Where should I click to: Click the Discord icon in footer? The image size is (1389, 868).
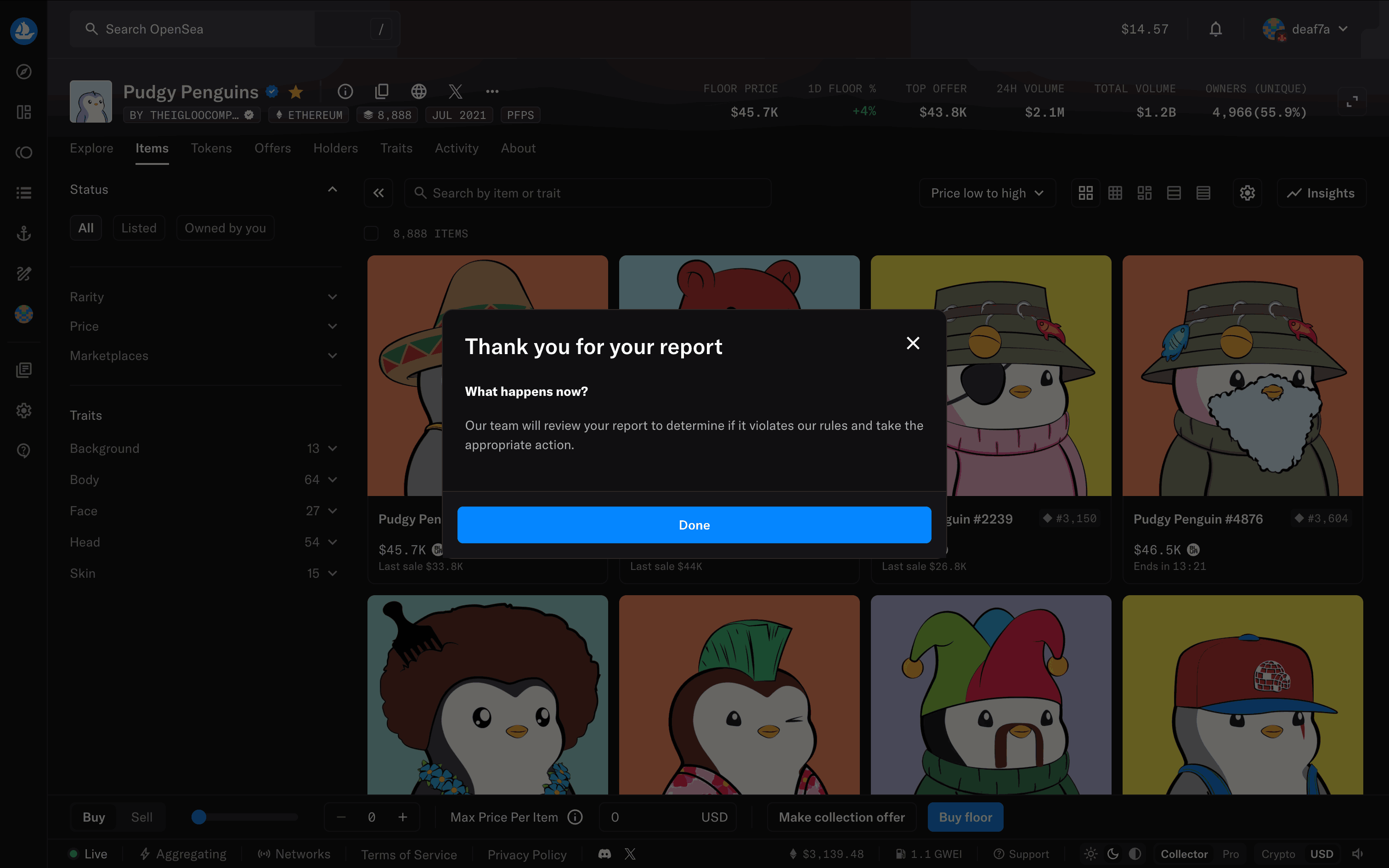604,854
